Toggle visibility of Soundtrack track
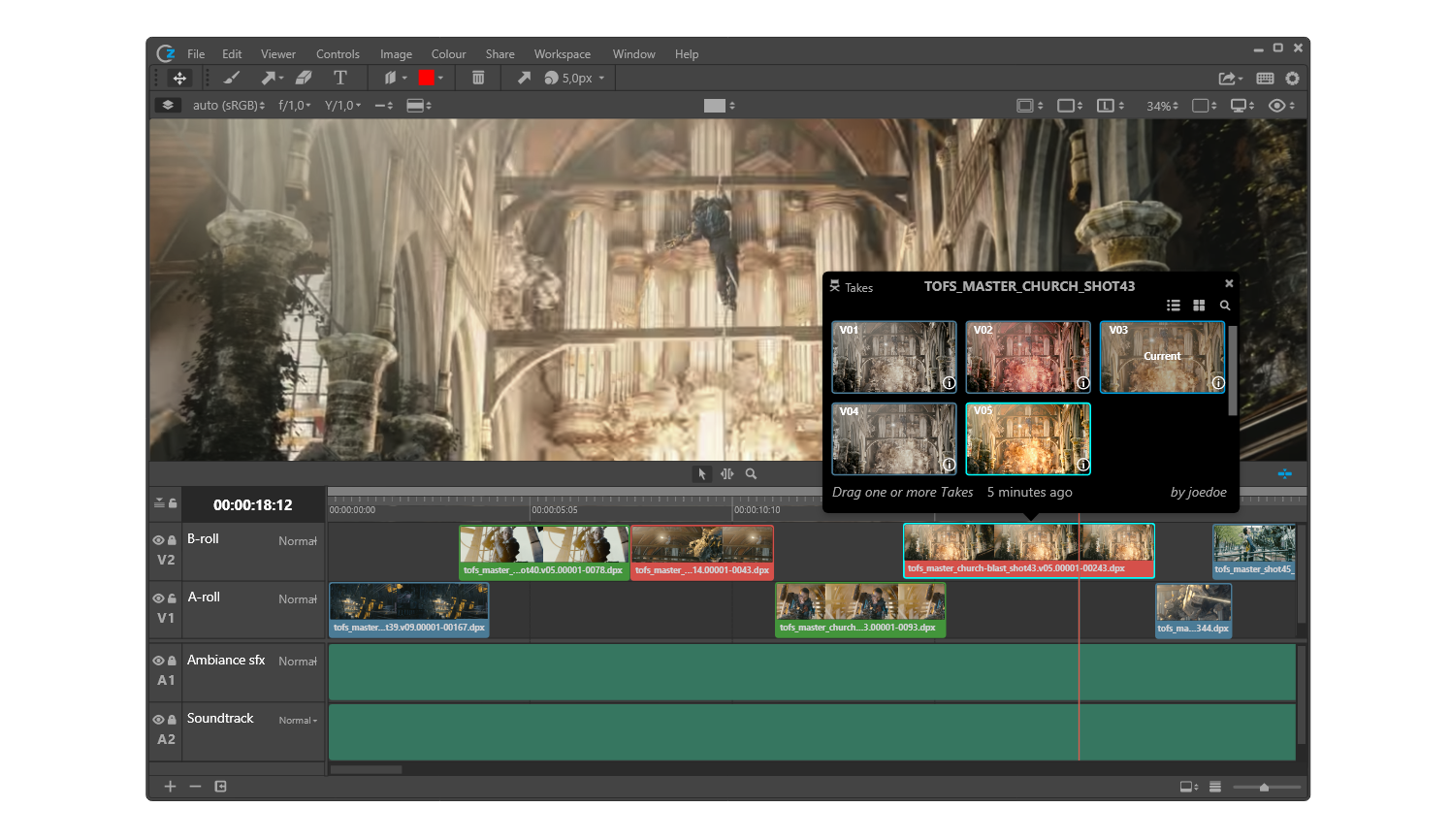 click(158, 720)
